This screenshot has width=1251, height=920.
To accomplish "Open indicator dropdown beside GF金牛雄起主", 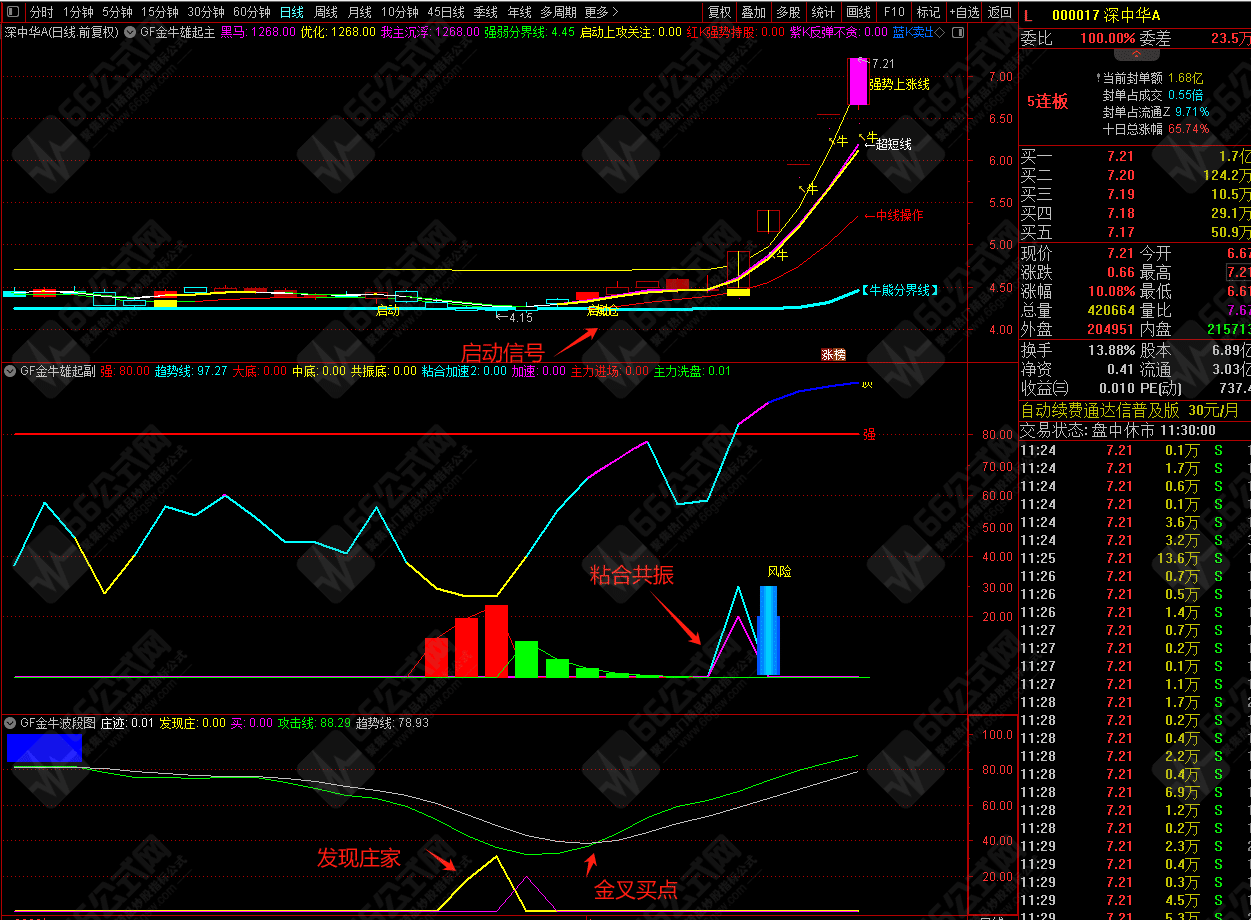I will (130, 32).
